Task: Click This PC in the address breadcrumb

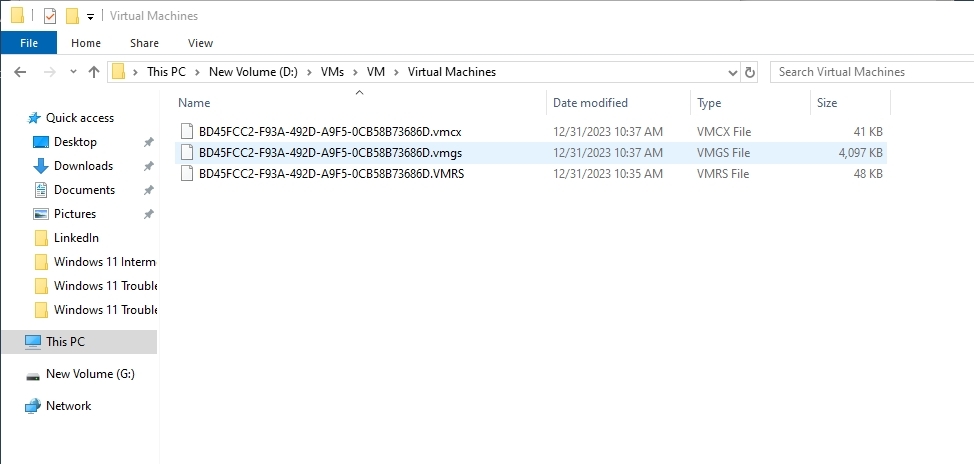Action: coord(166,72)
